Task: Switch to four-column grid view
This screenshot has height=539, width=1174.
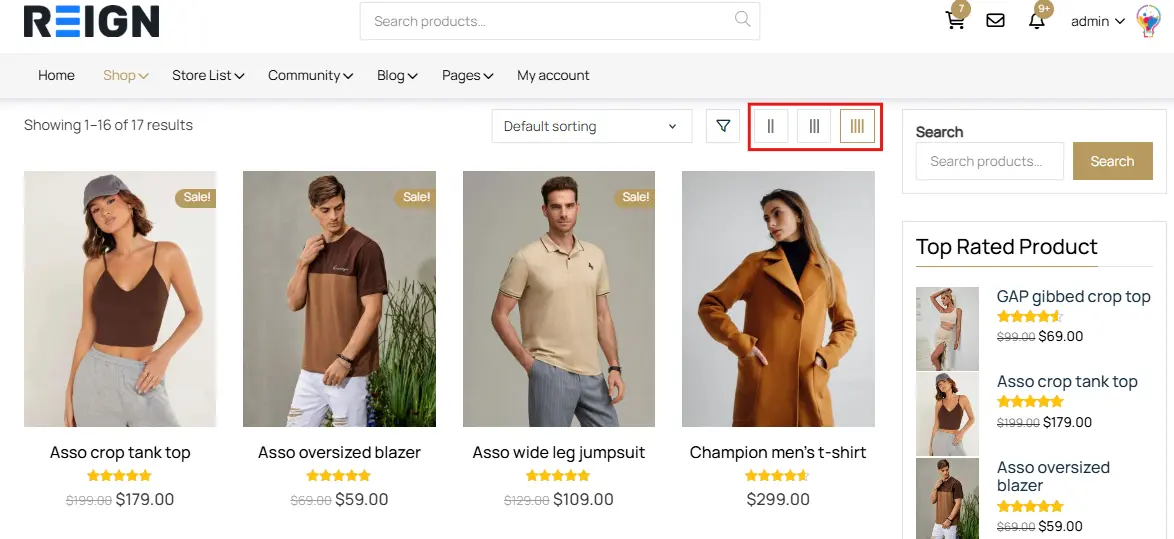Action: [857, 126]
